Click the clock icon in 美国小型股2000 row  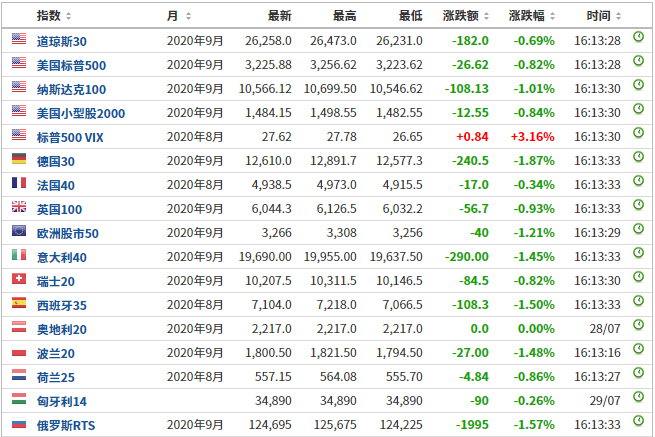pos(638,109)
